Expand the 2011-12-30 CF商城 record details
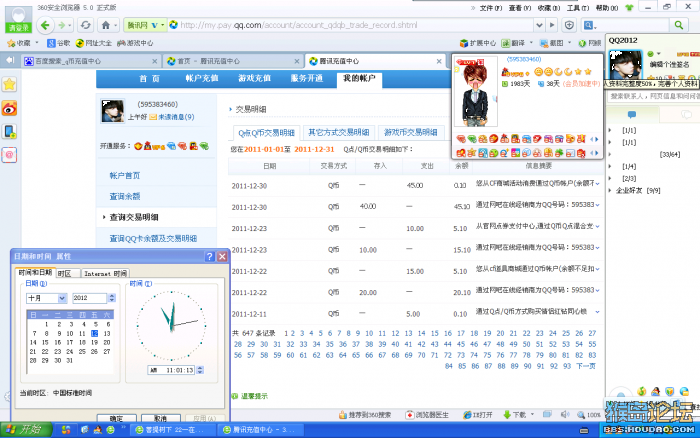This screenshot has width=700, height=438. click(597, 184)
